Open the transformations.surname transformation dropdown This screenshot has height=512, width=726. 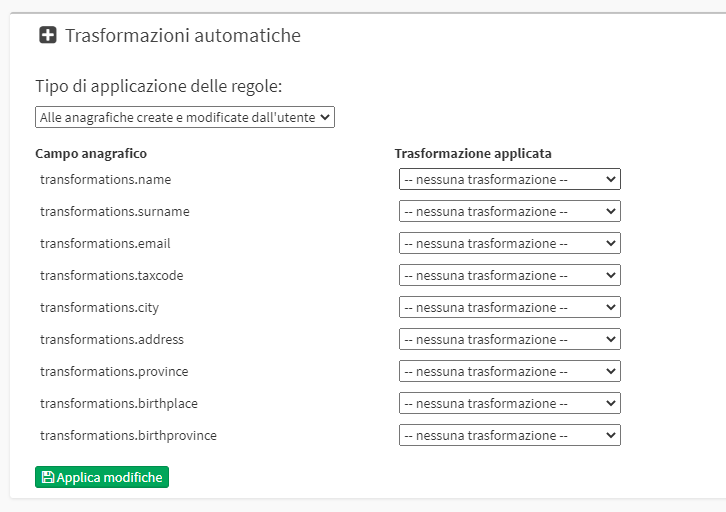click(x=510, y=211)
